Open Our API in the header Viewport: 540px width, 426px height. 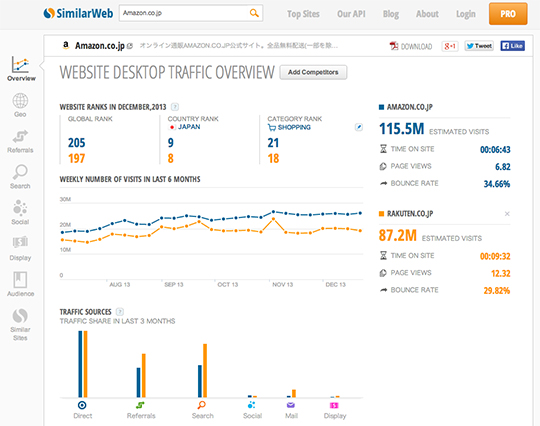(x=351, y=14)
